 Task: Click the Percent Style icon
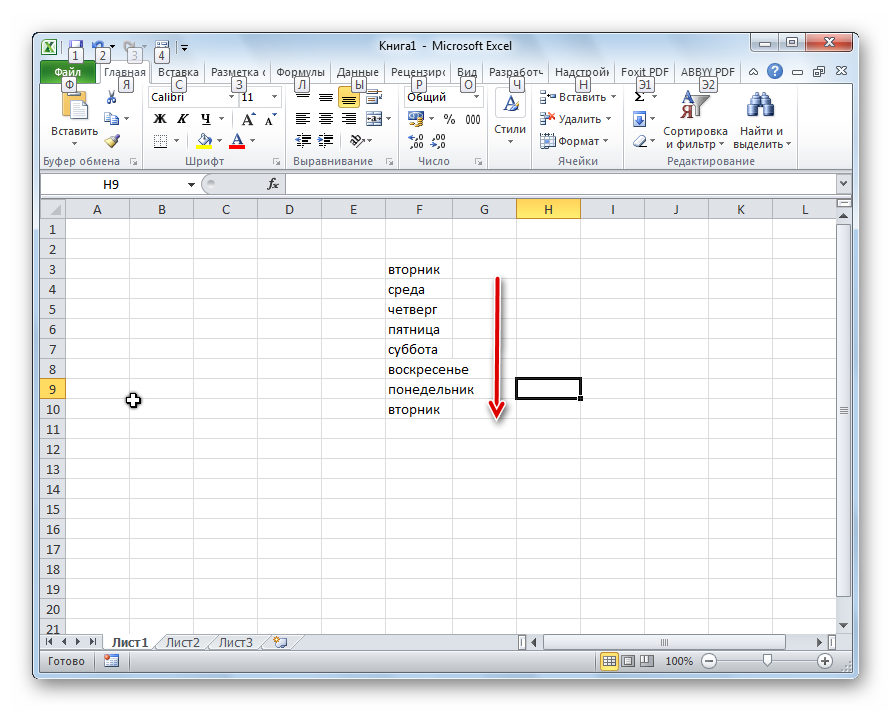click(x=449, y=119)
